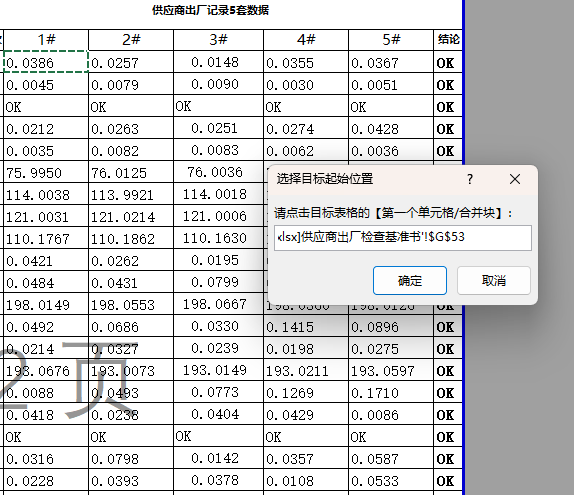Select cell with value 0.0274
This screenshot has height=495, width=574.
pyautogui.click(x=306, y=128)
